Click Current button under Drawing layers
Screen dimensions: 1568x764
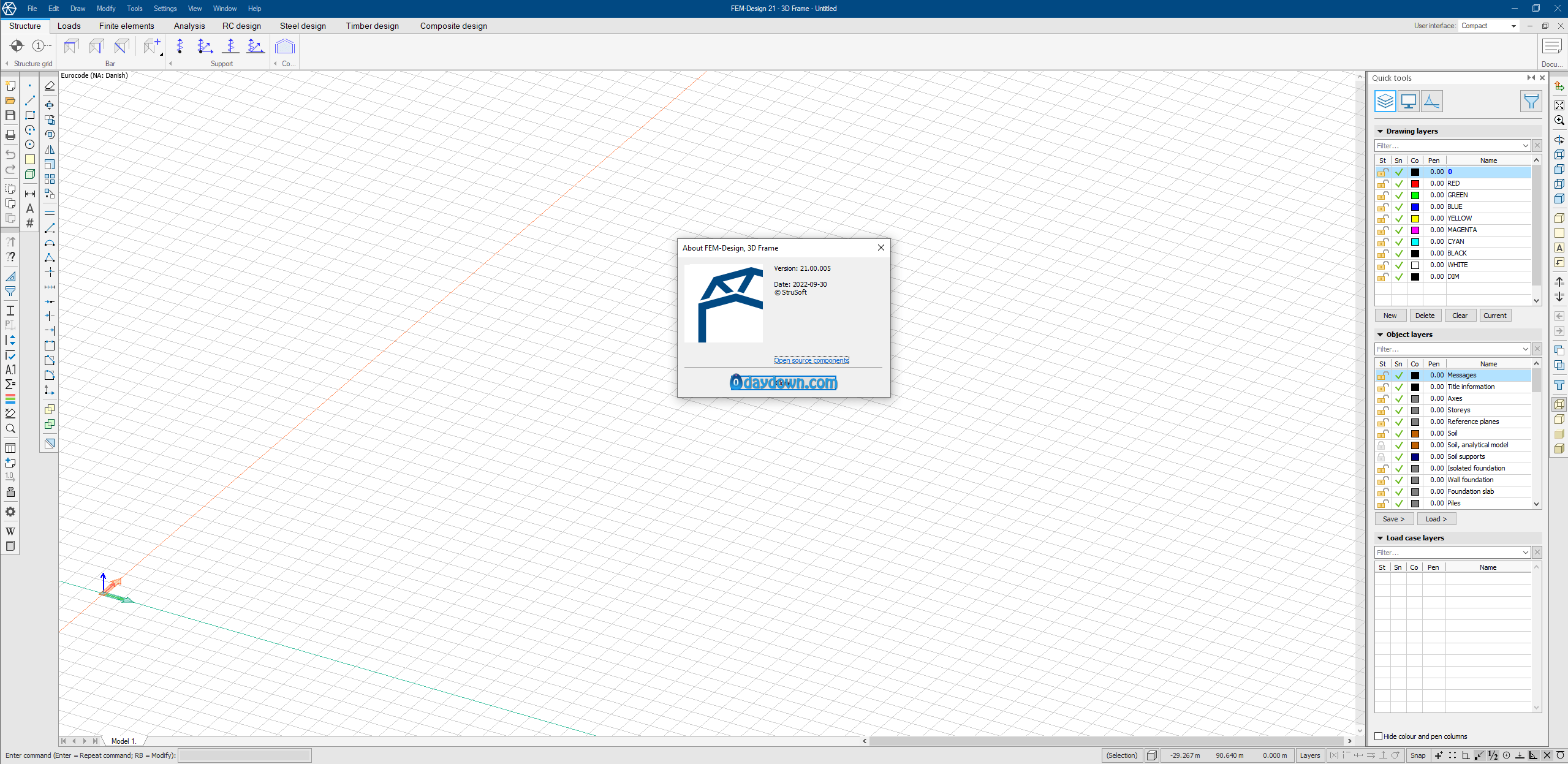(1494, 316)
